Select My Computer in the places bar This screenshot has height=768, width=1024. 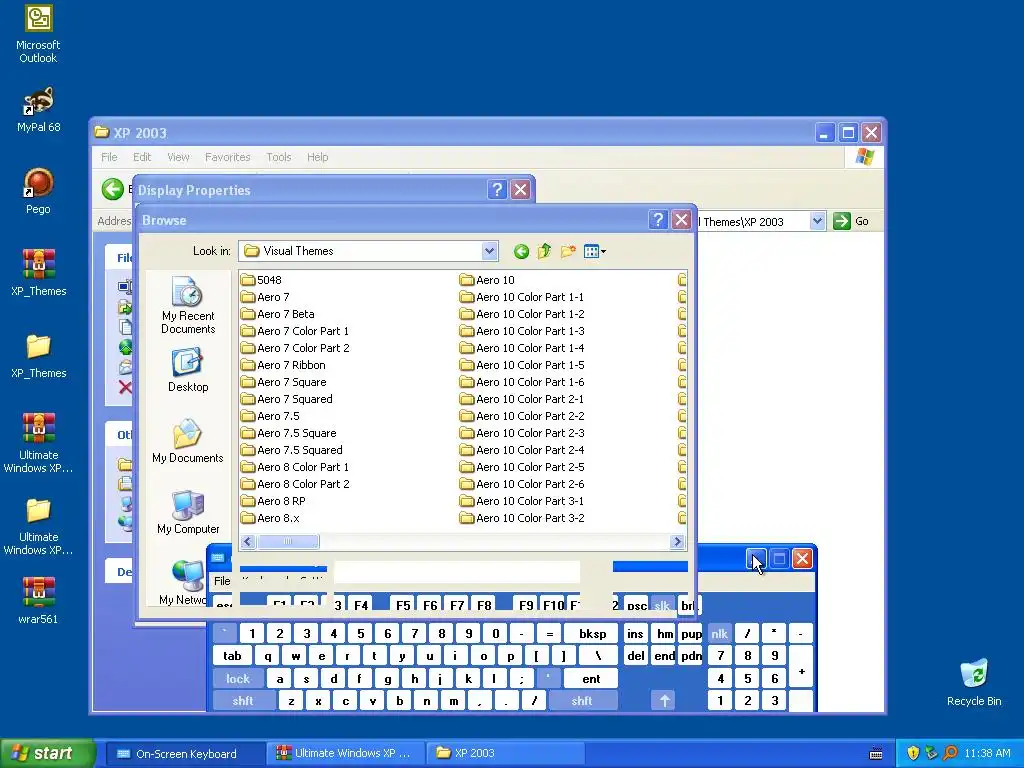point(188,512)
